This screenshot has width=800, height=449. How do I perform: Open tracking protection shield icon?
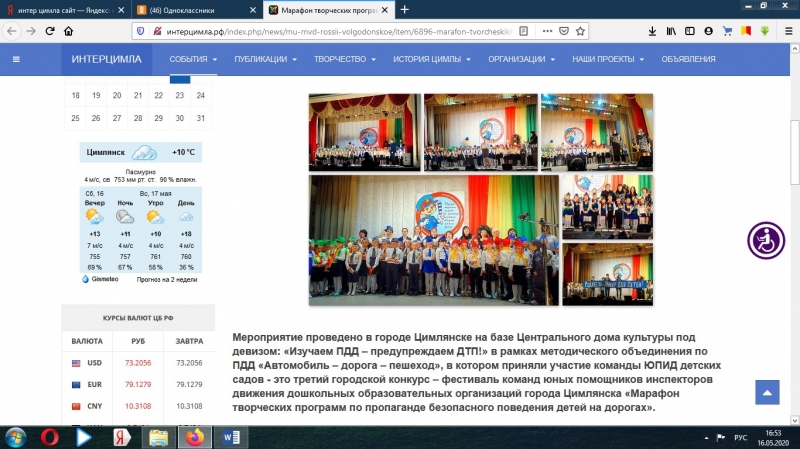click(x=141, y=31)
